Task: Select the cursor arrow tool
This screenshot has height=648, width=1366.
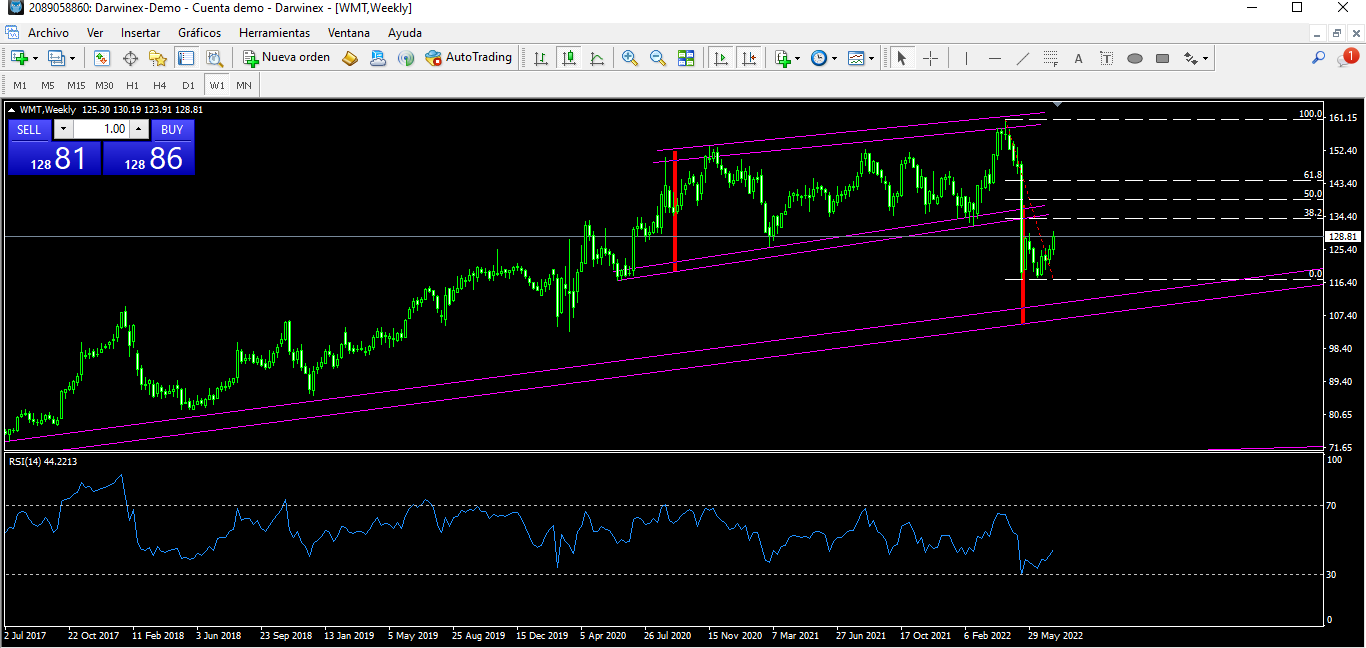Action: (901, 58)
